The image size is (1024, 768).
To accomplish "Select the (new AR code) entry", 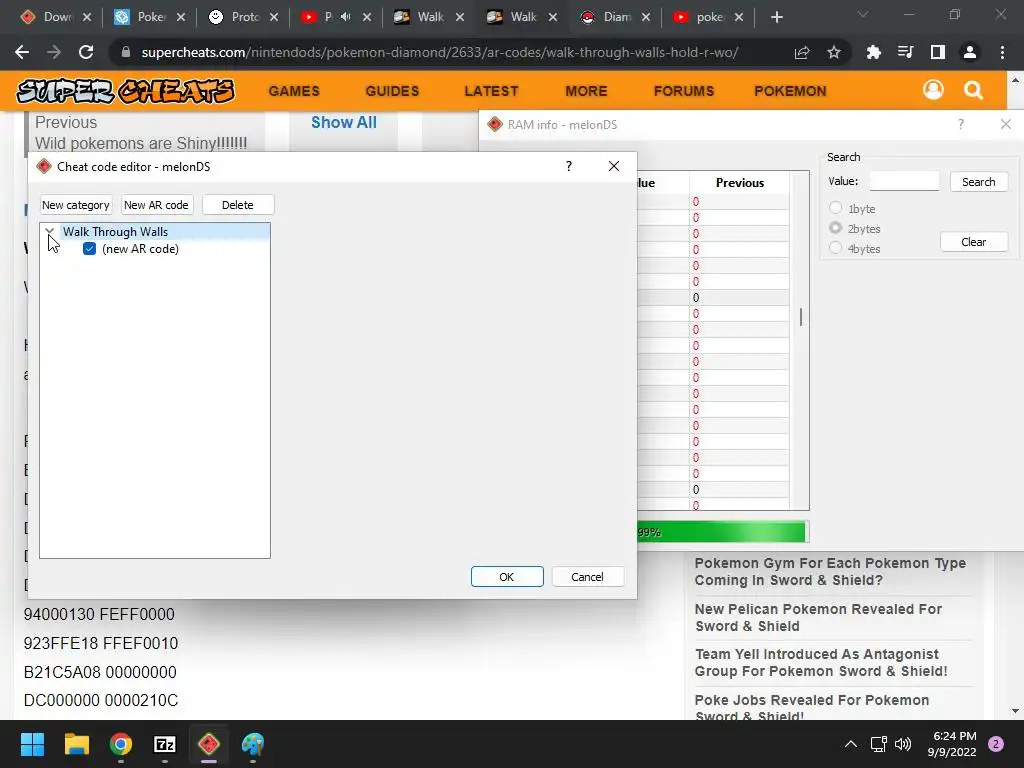I will coord(140,249).
